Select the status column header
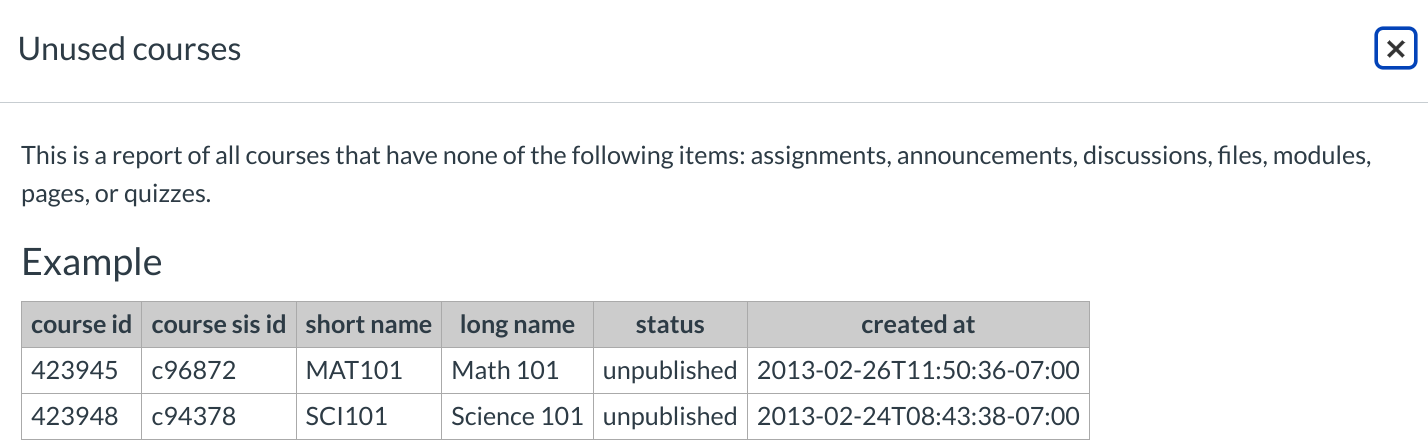Screen dimensions: 1428x442 pyautogui.click(x=670, y=325)
